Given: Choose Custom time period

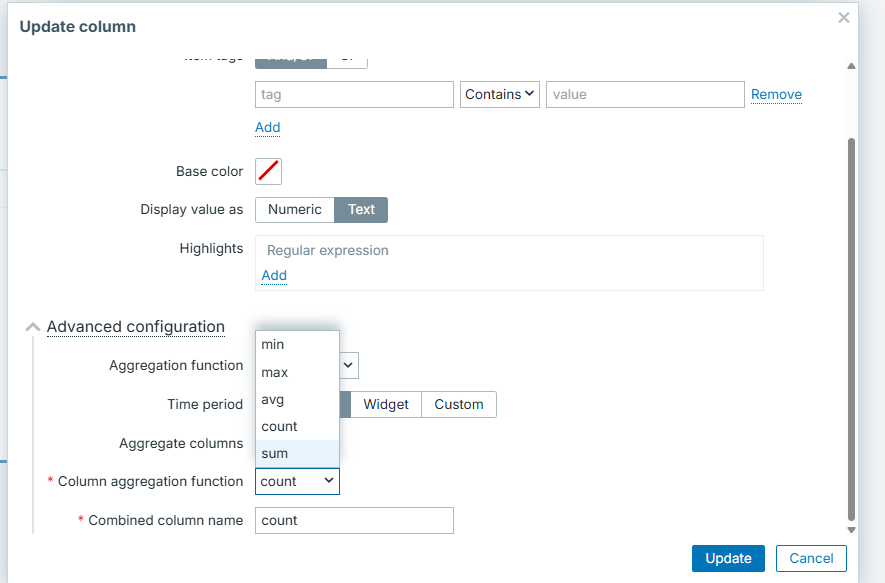Looking at the screenshot, I should pyautogui.click(x=458, y=404).
